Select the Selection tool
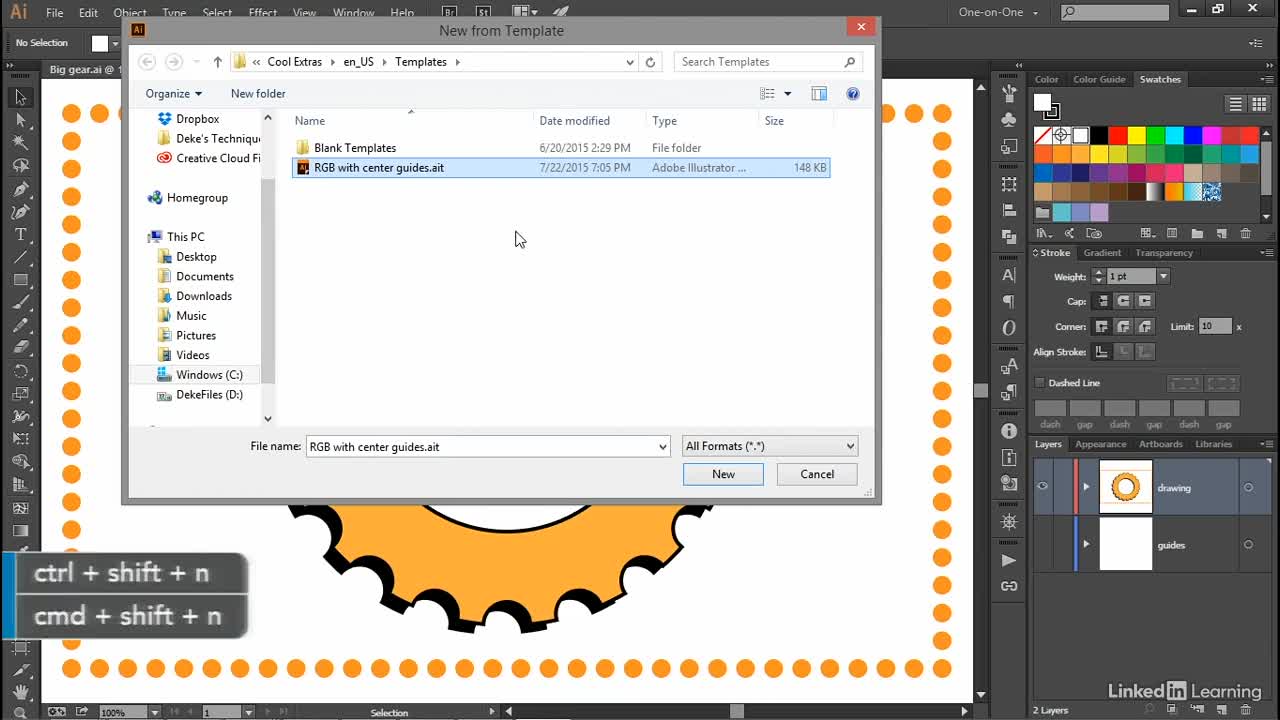The height and width of the screenshot is (720, 1280). tap(20, 97)
